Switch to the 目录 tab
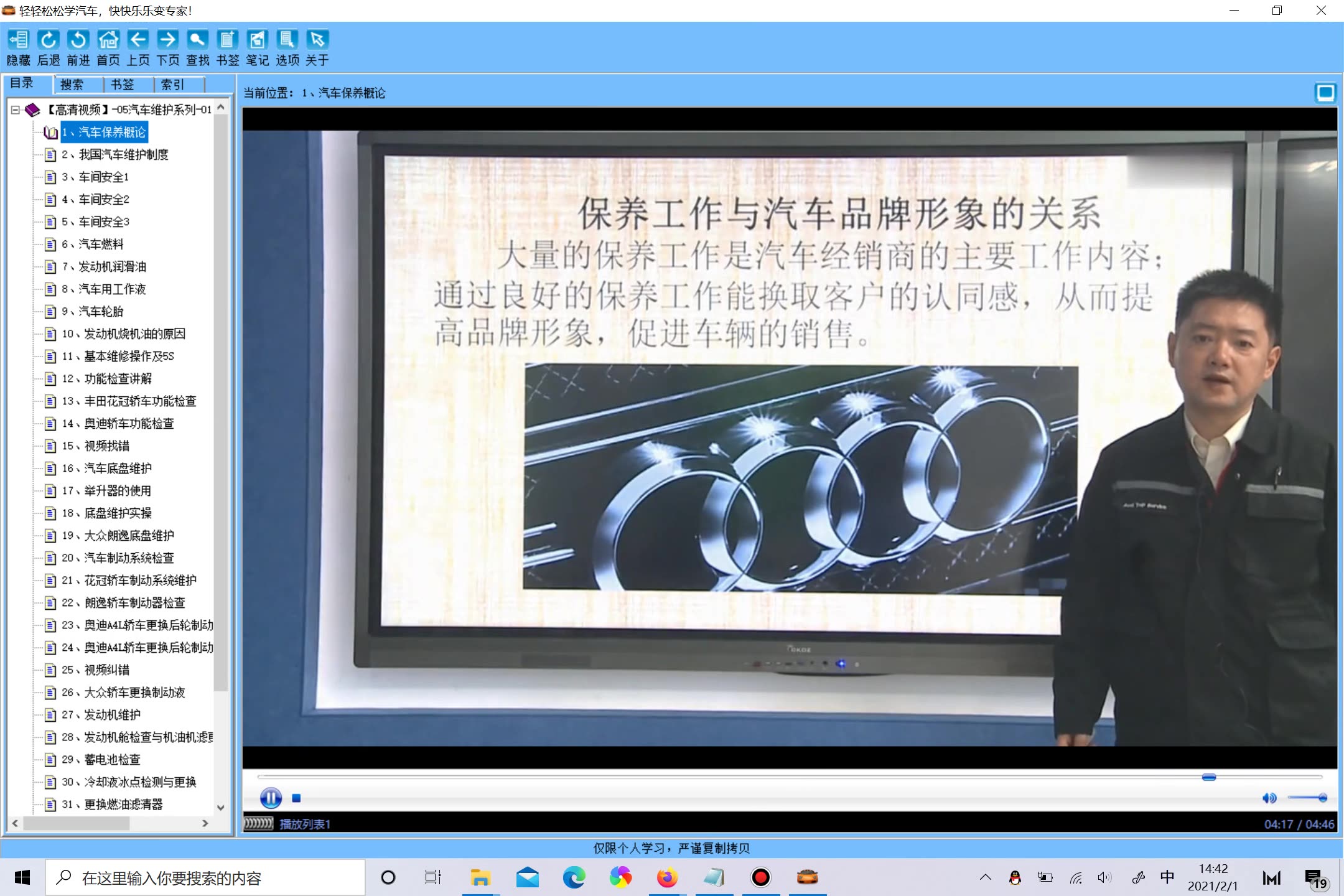Image resolution: width=1344 pixels, height=896 pixels. (x=22, y=83)
